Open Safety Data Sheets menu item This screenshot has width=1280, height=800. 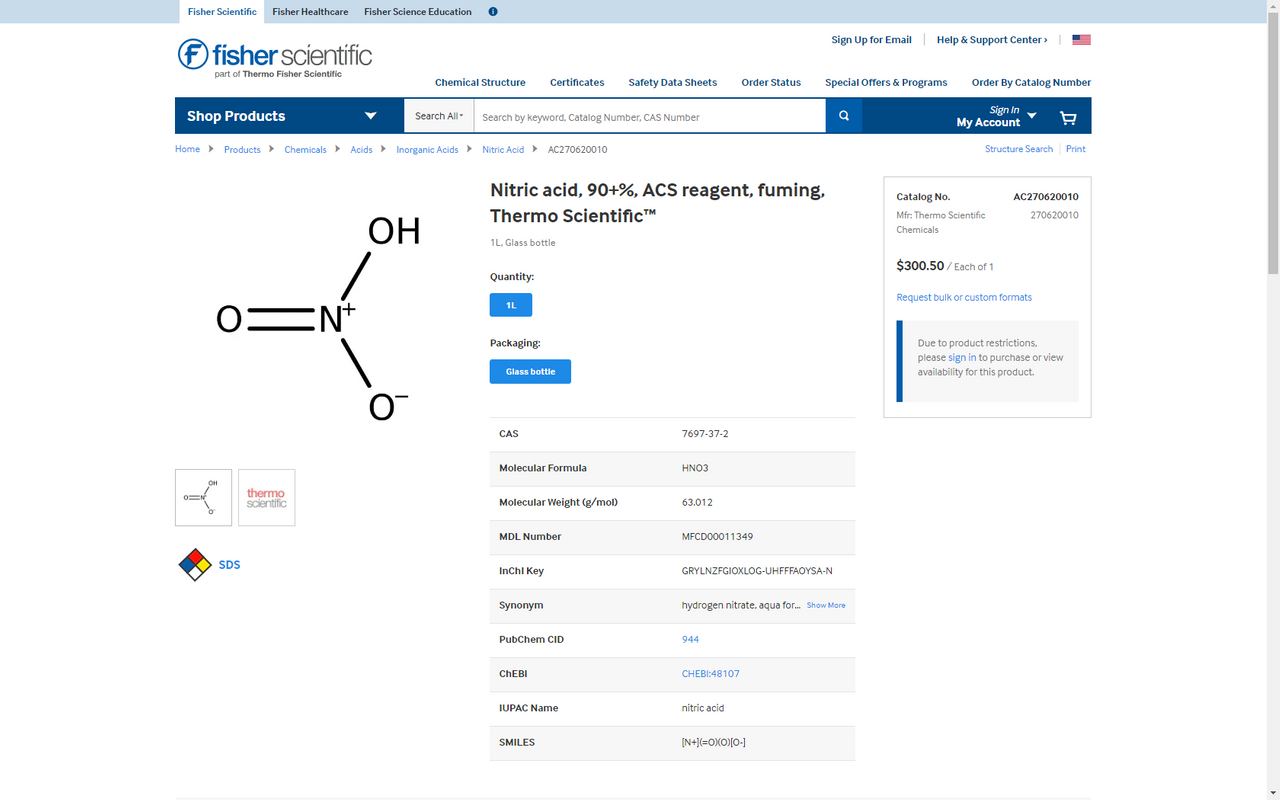tap(673, 82)
